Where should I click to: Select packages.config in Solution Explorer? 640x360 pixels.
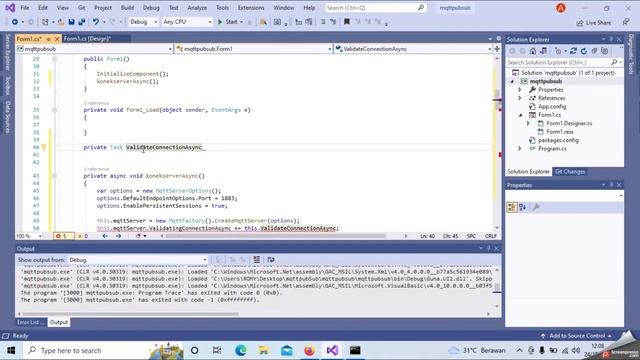558,140
